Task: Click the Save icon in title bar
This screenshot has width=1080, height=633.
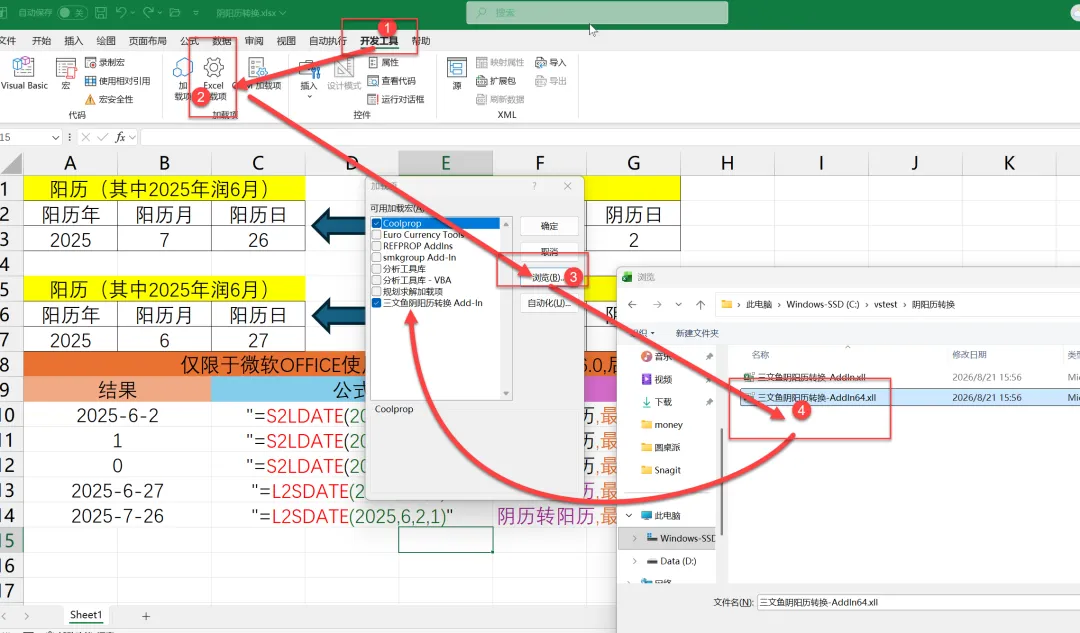Action: [101, 12]
